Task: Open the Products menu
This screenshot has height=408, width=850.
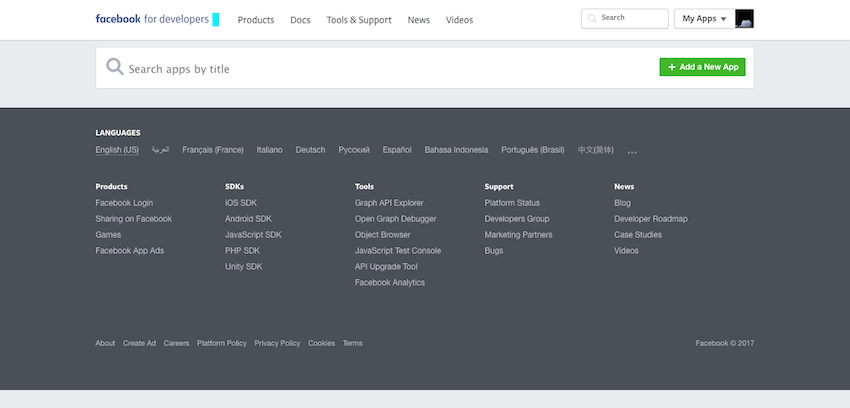Action: point(256,20)
